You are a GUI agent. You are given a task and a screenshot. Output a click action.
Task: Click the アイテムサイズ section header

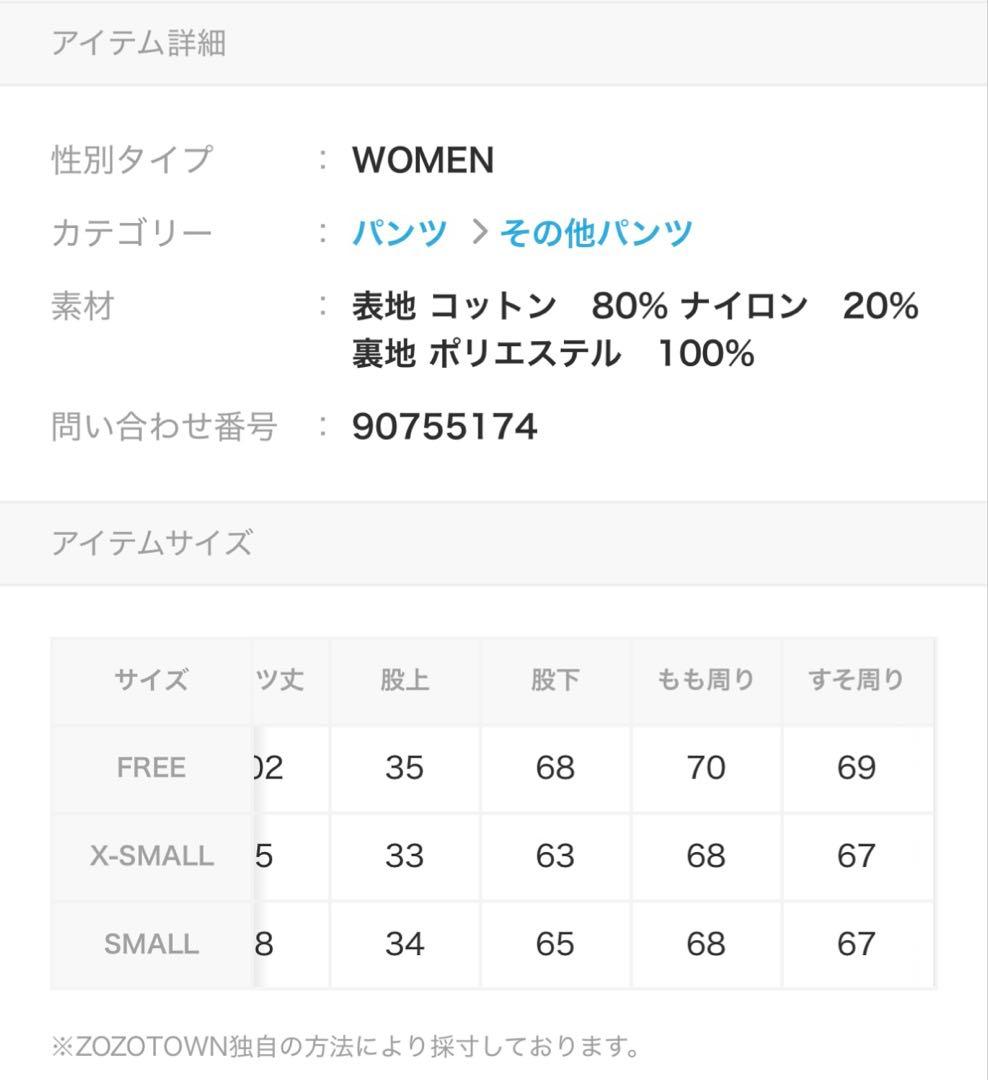click(x=152, y=543)
